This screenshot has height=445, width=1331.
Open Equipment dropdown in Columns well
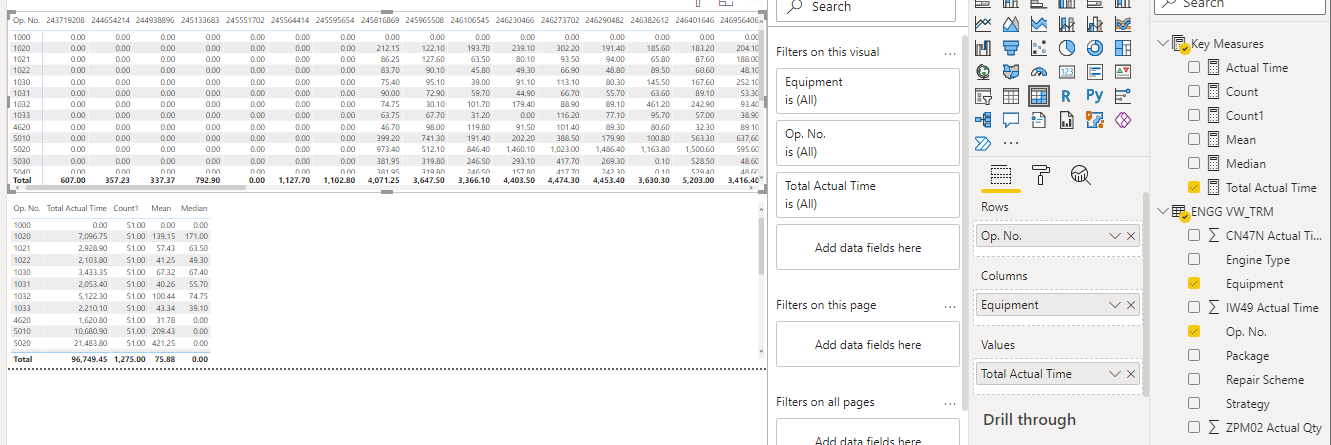1115,305
